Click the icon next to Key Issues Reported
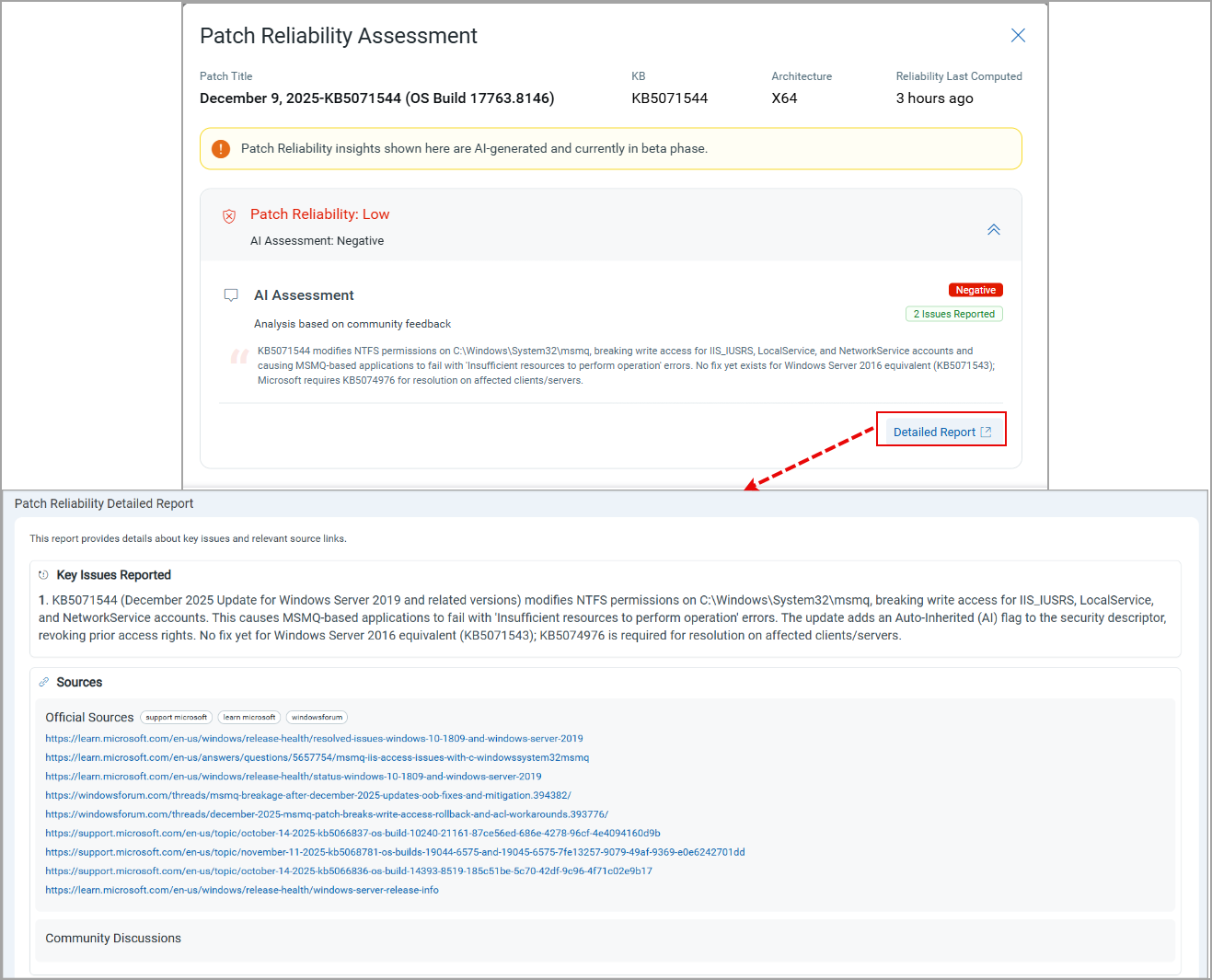Image resolution: width=1212 pixels, height=980 pixels. coord(43,575)
